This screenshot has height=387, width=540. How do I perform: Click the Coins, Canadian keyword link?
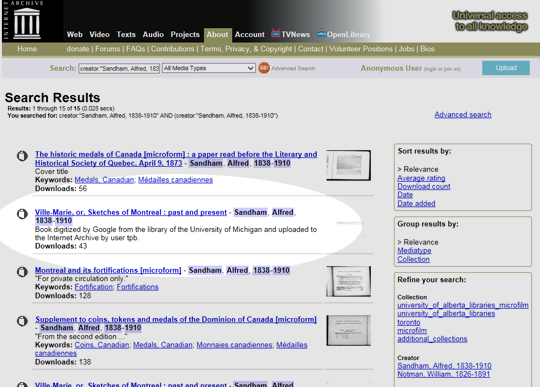click(x=102, y=345)
